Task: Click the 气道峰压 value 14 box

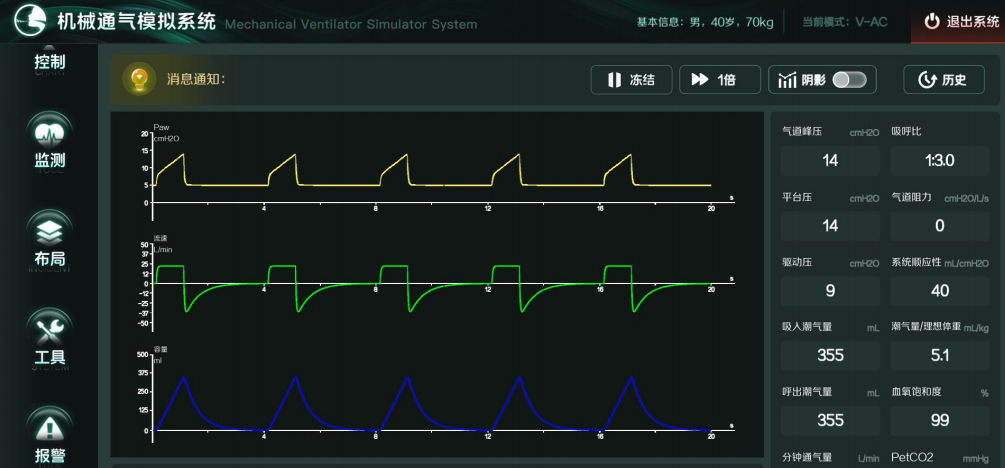Action: coord(830,161)
